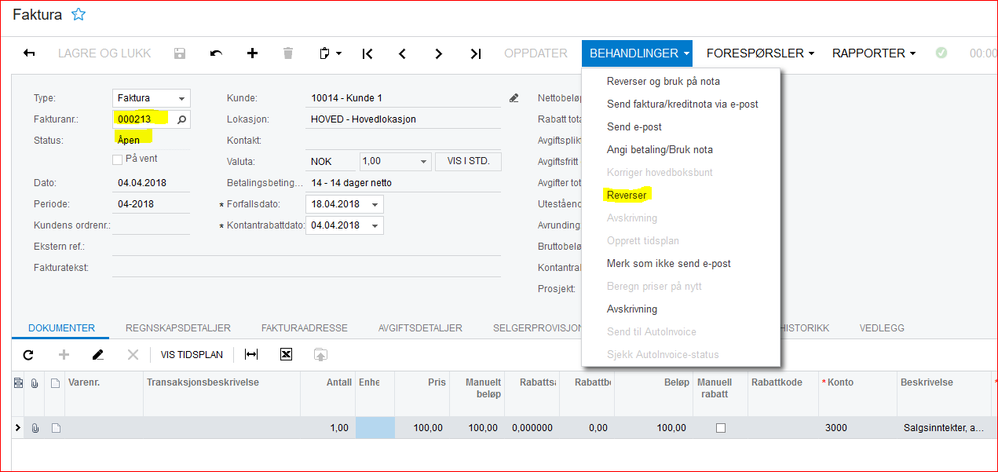This screenshot has width=998, height=472.
Task: Click the Kundens ordrenr. input field
Action: [151, 225]
